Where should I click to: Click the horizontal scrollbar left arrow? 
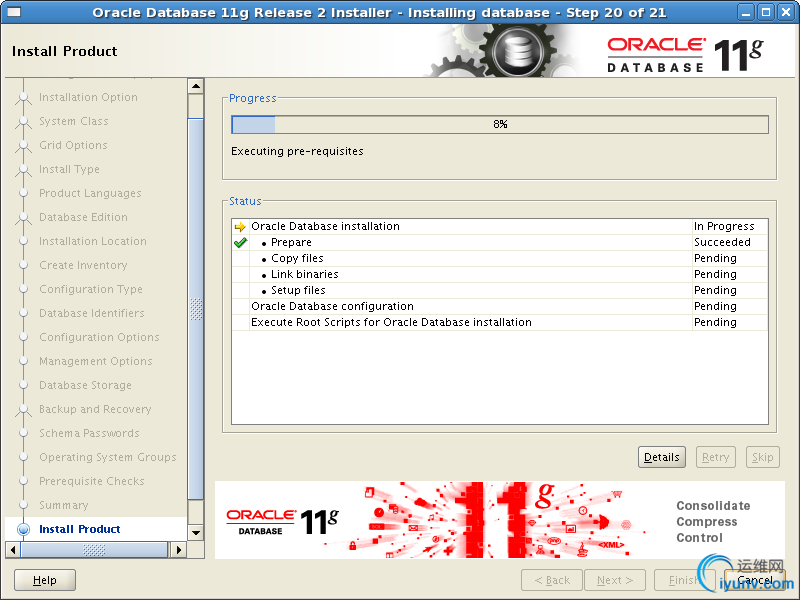[x=11, y=549]
